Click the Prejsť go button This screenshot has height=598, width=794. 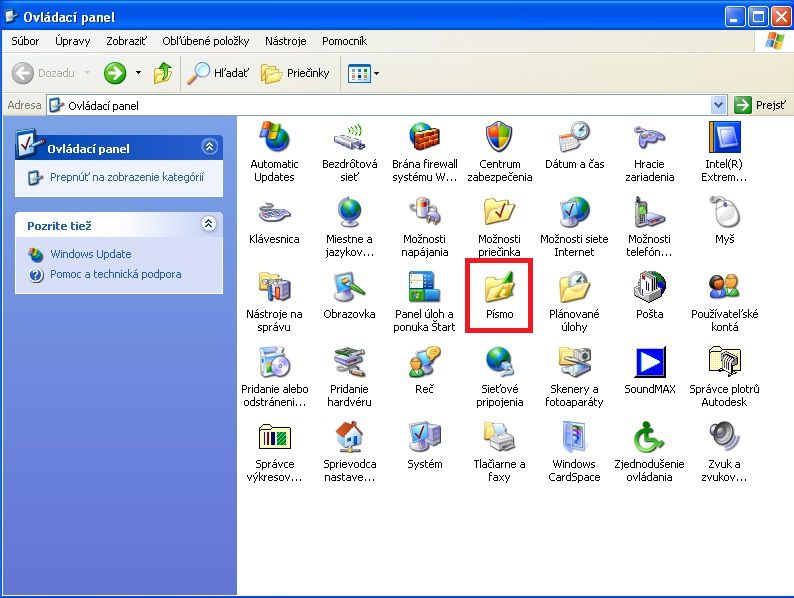click(761, 105)
